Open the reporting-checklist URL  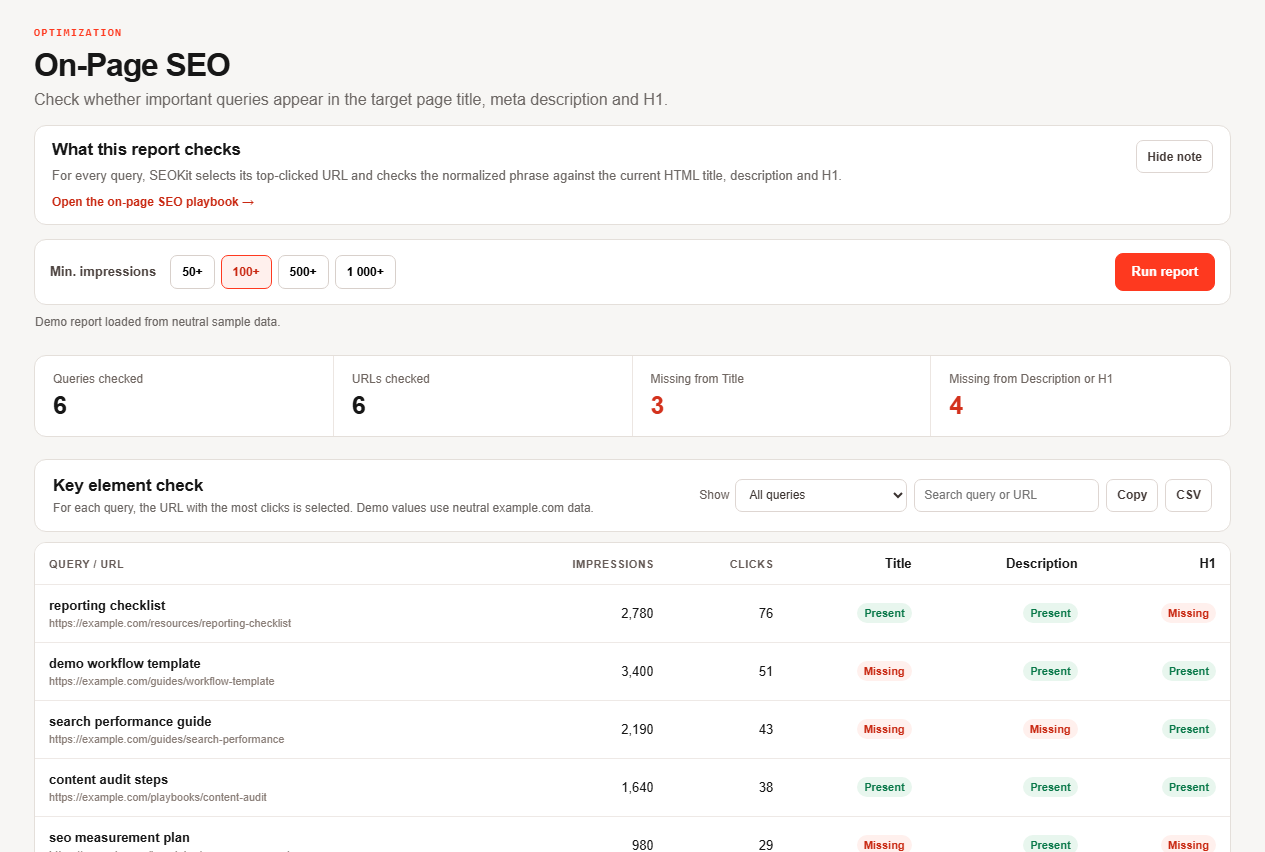[170, 623]
